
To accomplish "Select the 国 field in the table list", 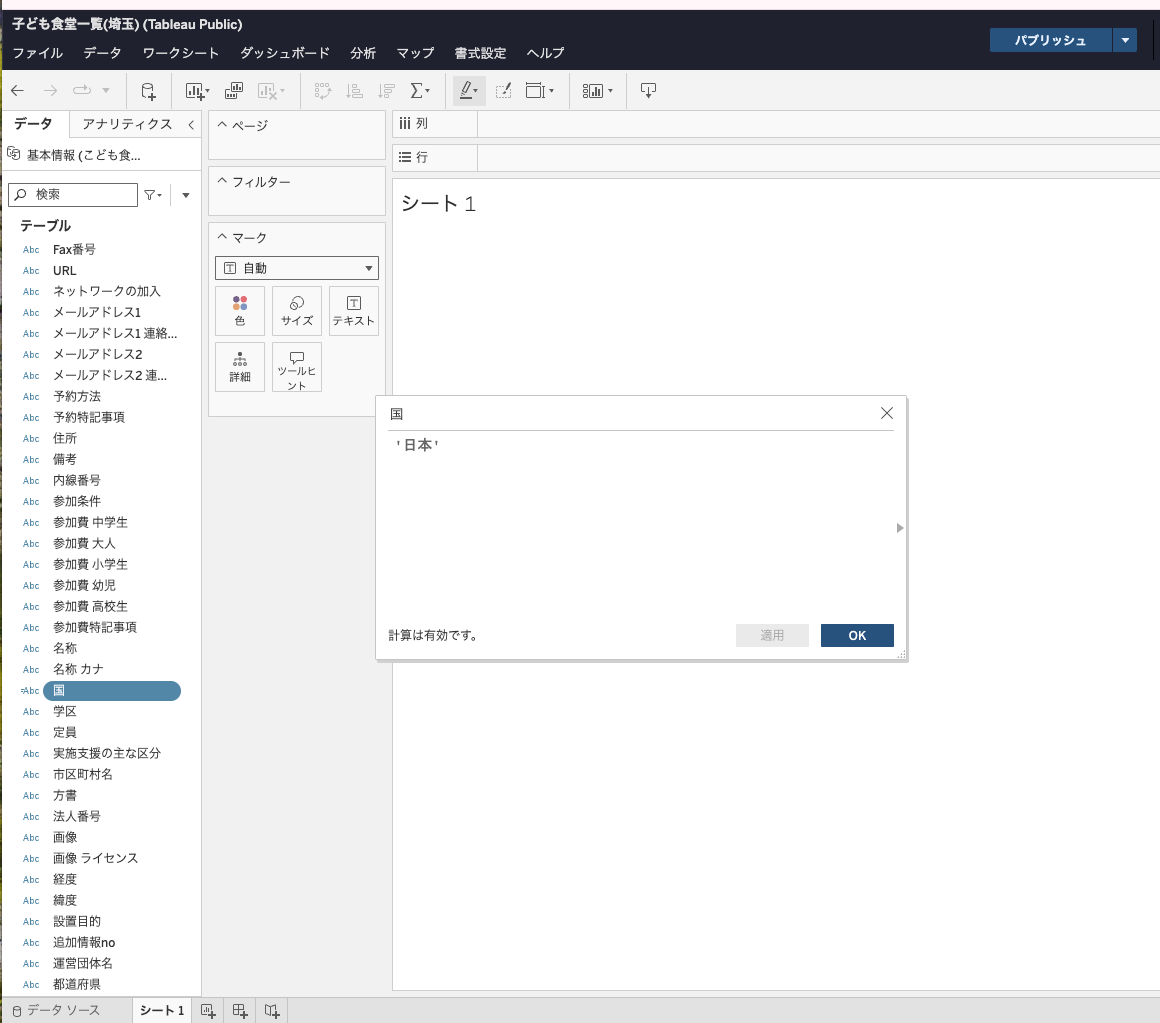I will point(112,691).
